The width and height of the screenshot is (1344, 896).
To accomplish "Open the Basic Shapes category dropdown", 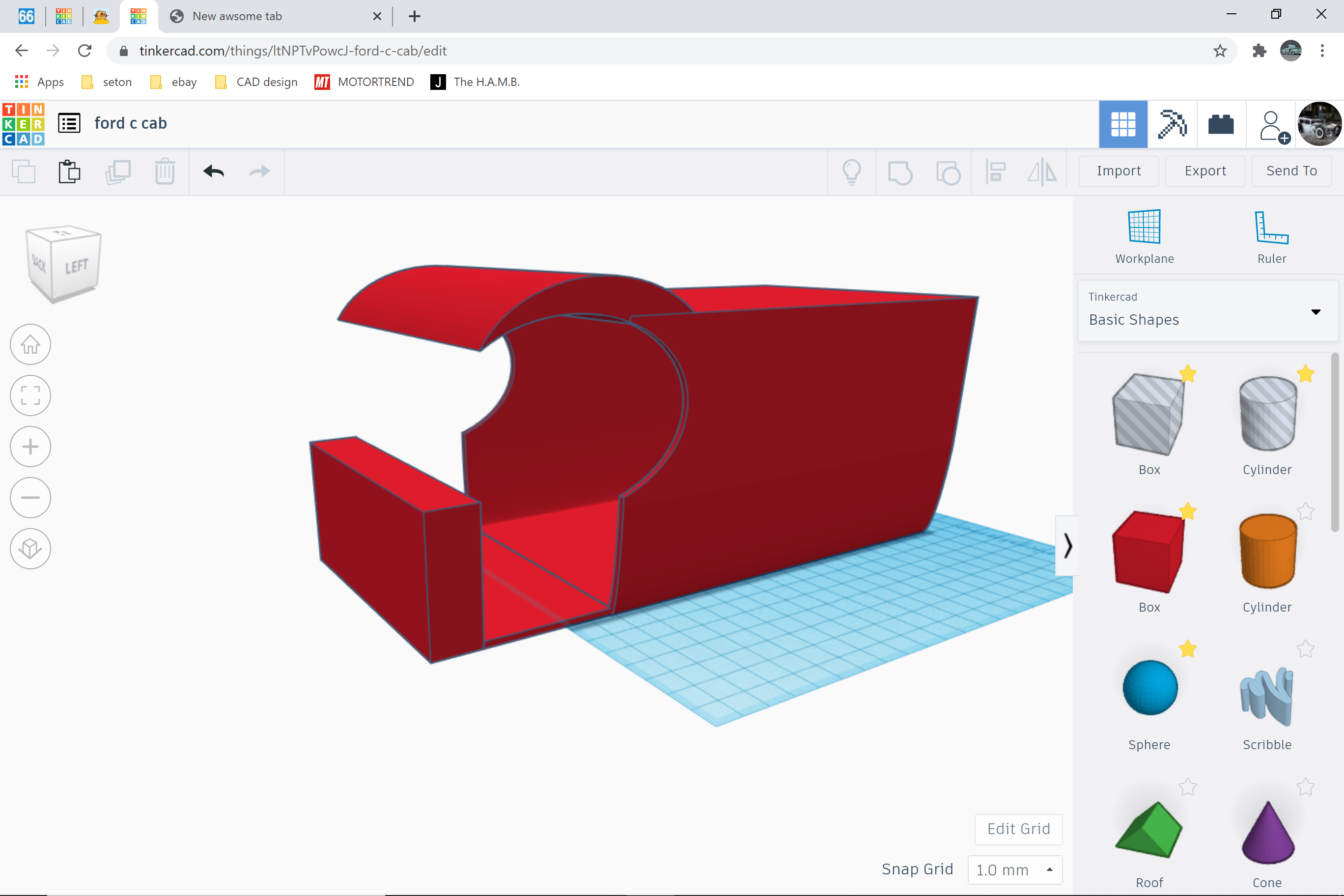I will tap(1207, 311).
